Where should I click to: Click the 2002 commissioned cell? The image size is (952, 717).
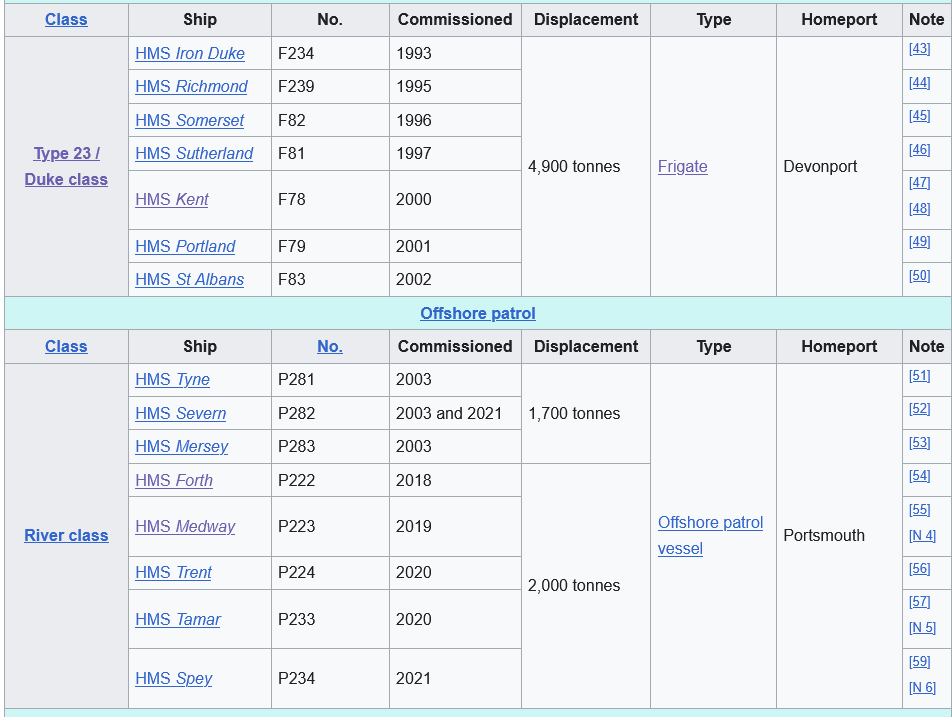tap(455, 279)
